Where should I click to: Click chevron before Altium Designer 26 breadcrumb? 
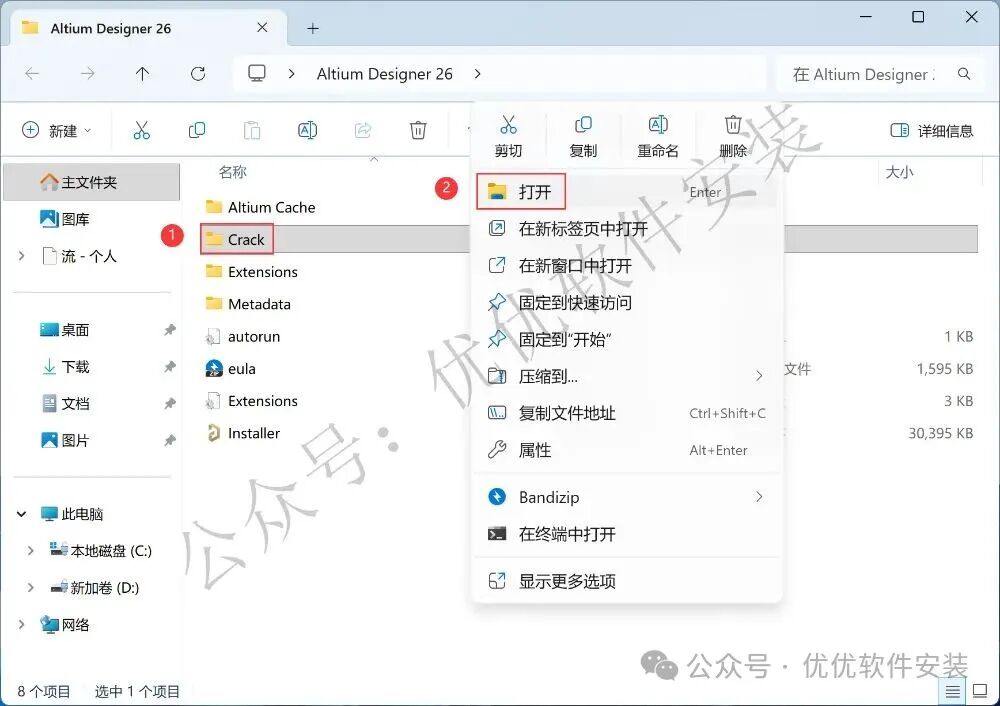(x=291, y=74)
